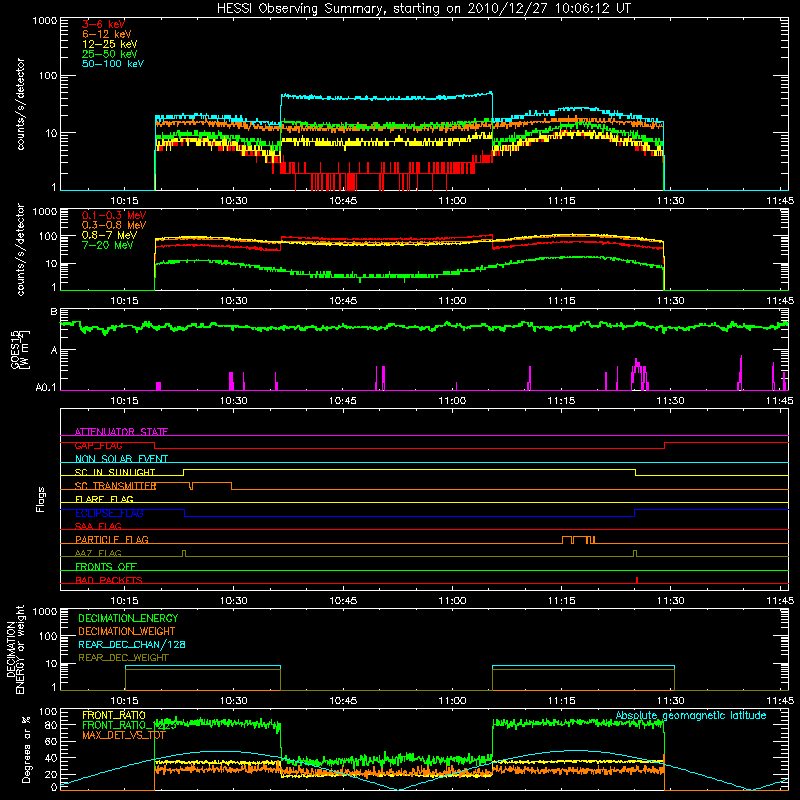
Task: Click the 11:00 tick label under Flags panel
Action: 452,601
